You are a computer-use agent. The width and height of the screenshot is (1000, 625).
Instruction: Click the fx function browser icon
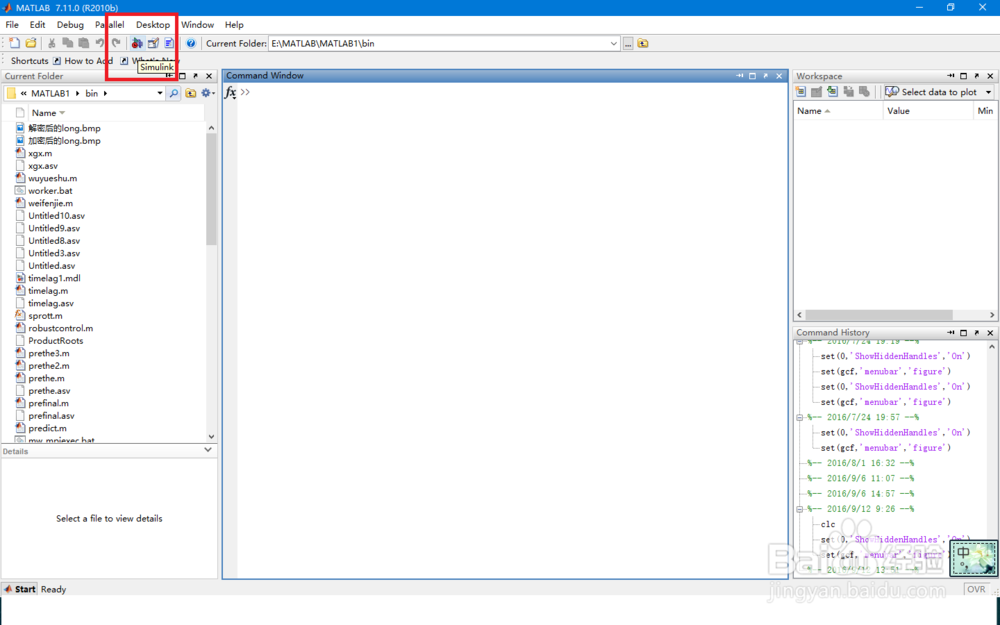[230, 92]
